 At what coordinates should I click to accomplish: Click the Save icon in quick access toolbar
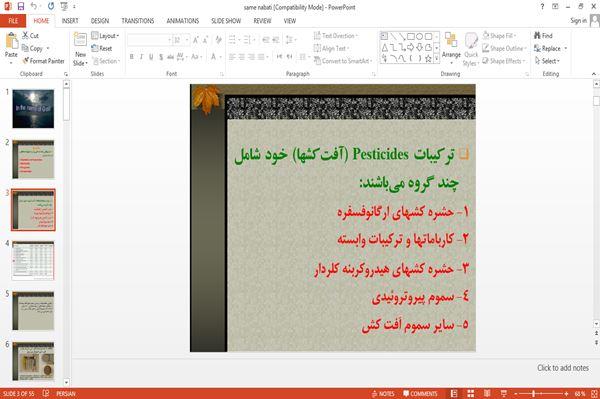tap(21, 7)
